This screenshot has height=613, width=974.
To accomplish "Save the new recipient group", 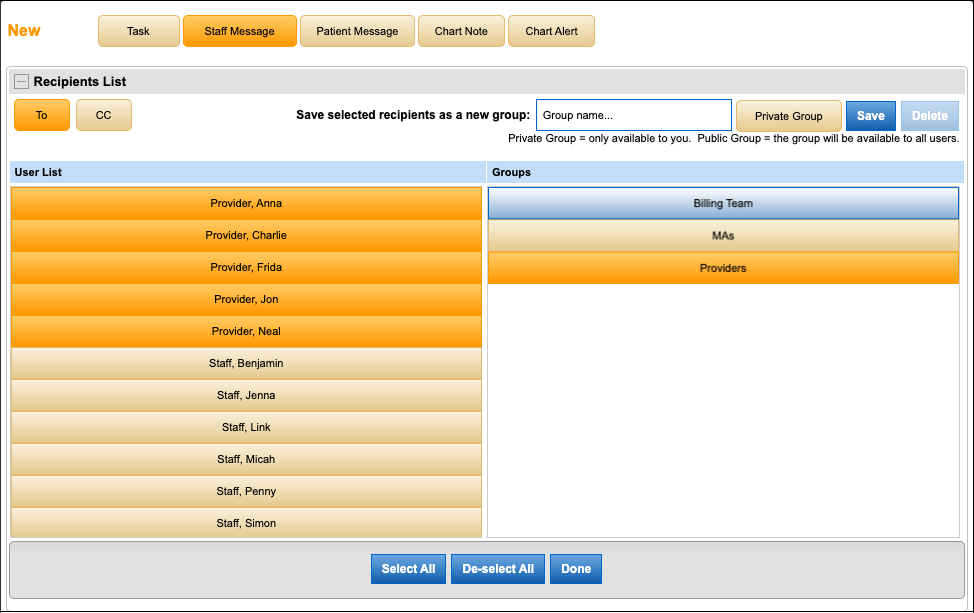I will 870,115.
